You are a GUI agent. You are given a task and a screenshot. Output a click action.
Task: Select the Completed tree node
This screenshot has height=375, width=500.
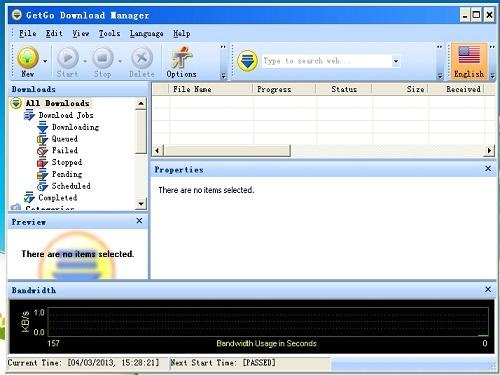(x=58, y=198)
